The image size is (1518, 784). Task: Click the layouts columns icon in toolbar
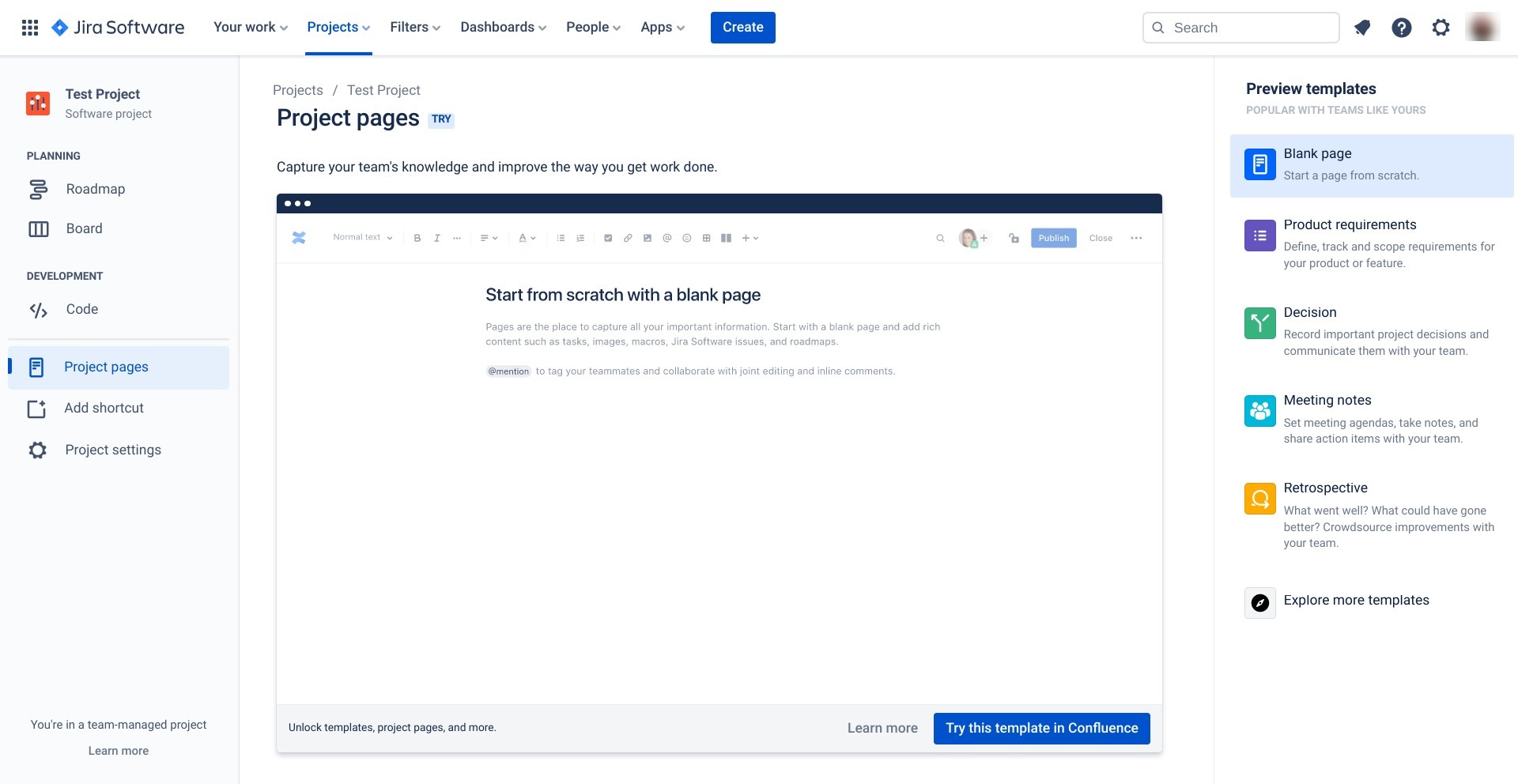(x=726, y=238)
